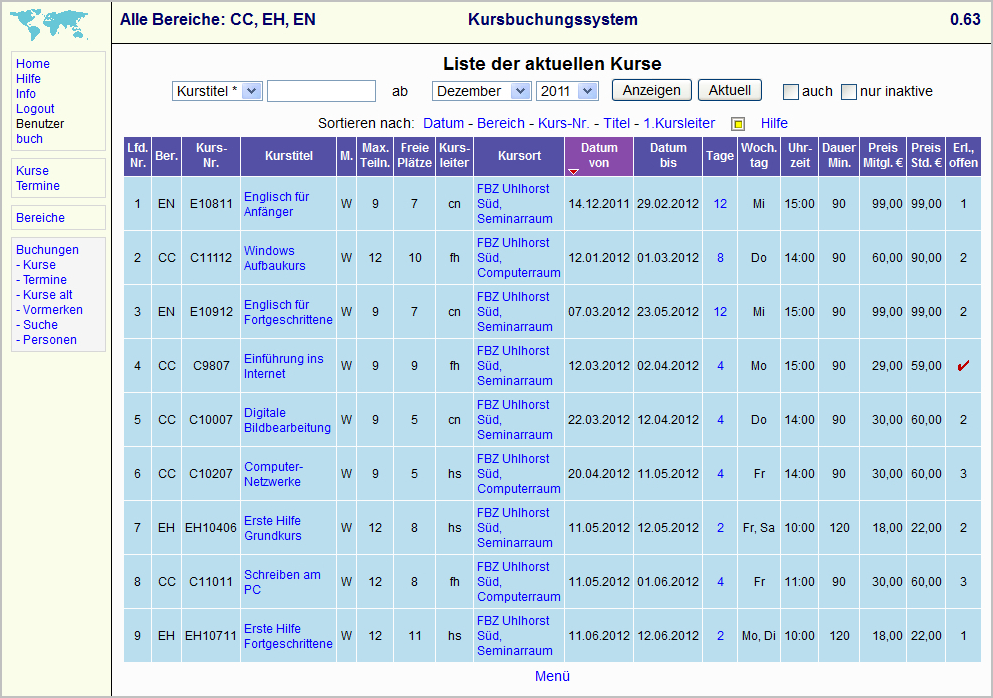Click the Datum von column header
The width and height of the screenshot is (993, 698).
point(598,156)
